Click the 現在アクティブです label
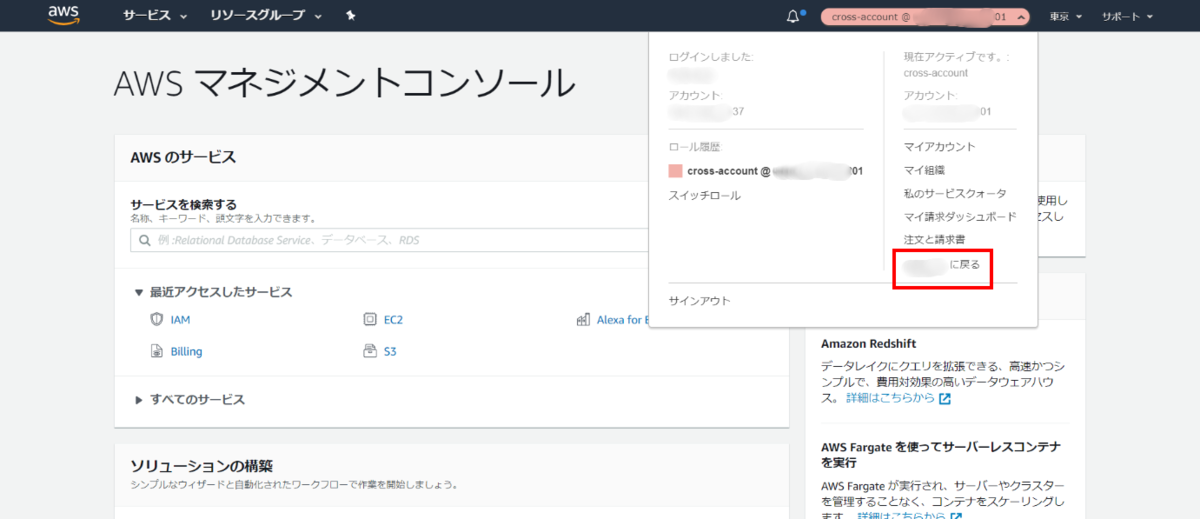 click(956, 57)
